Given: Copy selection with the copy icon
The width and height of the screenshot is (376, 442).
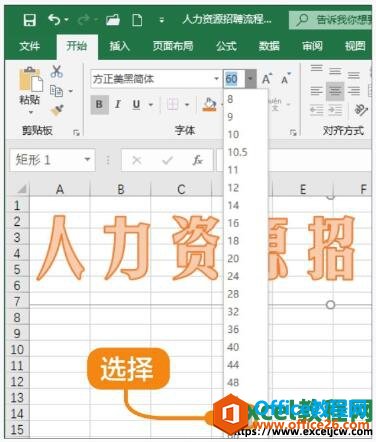Looking at the screenshot, I should (x=56, y=91).
